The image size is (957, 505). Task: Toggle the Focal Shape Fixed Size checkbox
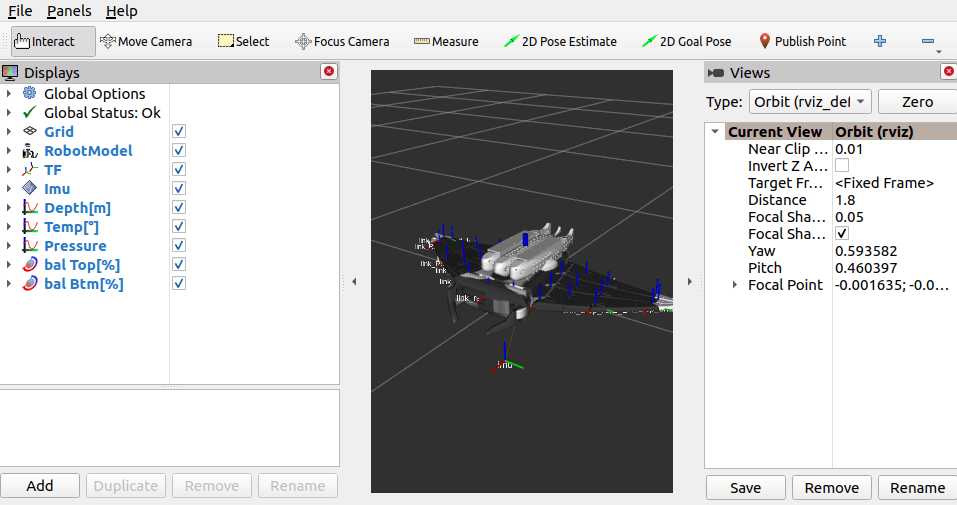(842, 233)
